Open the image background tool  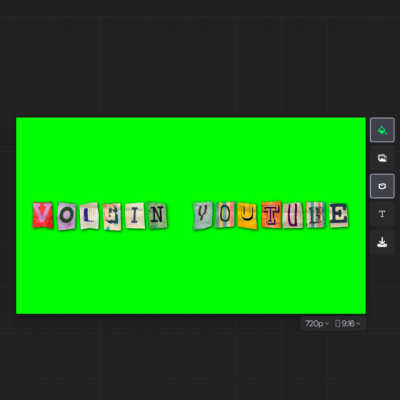(x=382, y=158)
